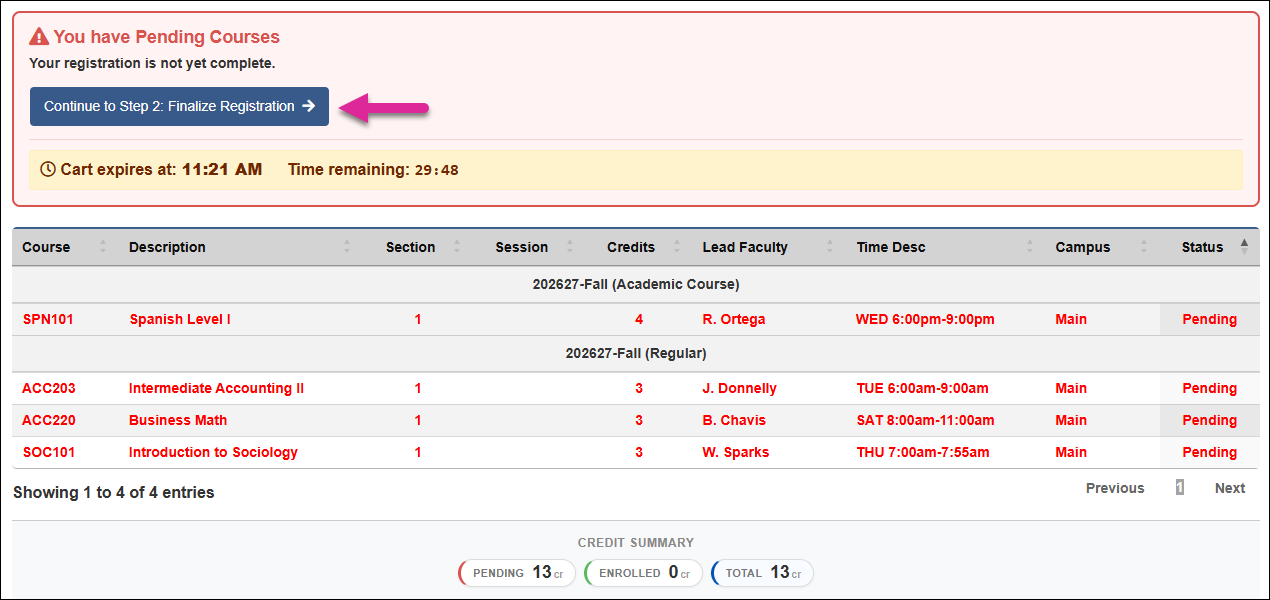The image size is (1270, 600).
Task: Select page 1 in pagination
Action: pyautogui.click(x=1180, y=488)
